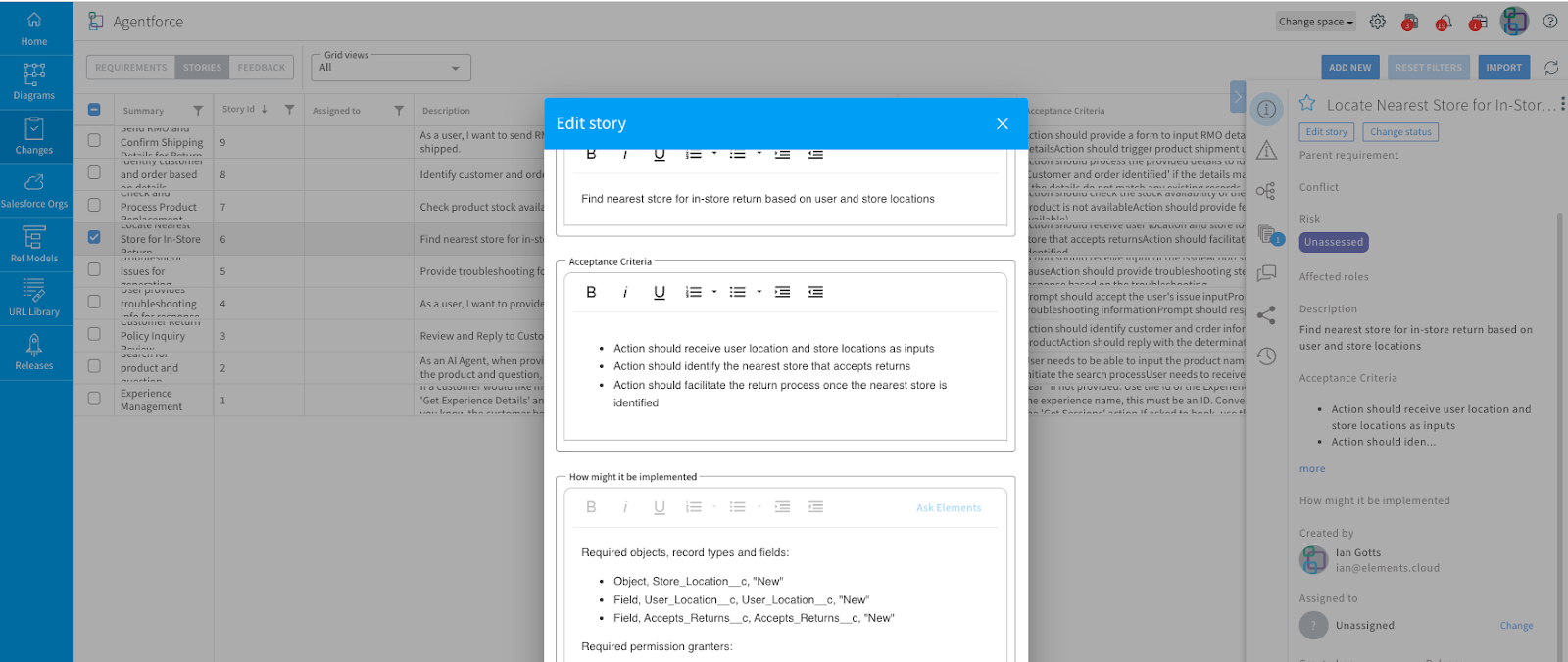
Task: Apply italic in Acceptance Criteria editor
Action: coord(625,292)
